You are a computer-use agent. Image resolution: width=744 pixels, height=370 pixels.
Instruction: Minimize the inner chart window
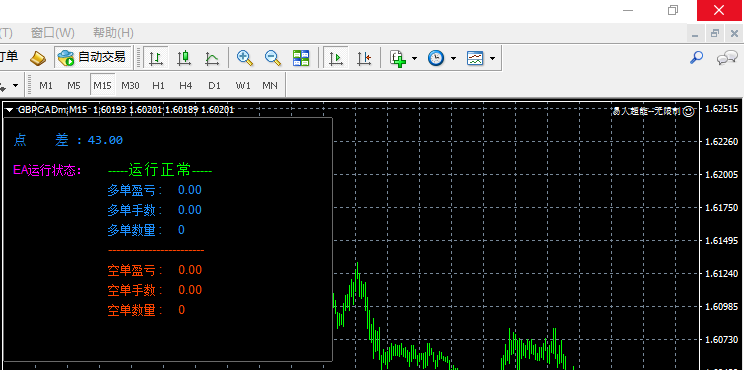[696, 34]
